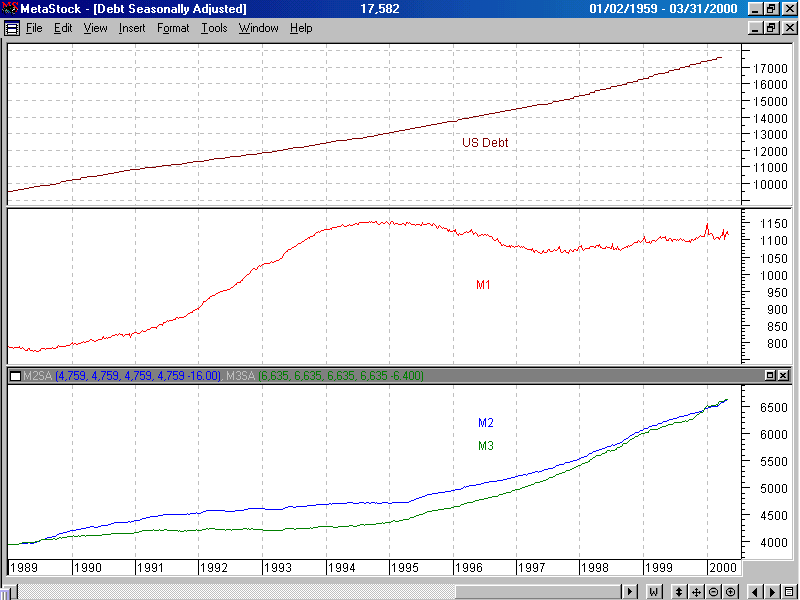Open the Tools menu
Image resolution: width=800 pixels, height=600 pixels.
pos(214,28)
